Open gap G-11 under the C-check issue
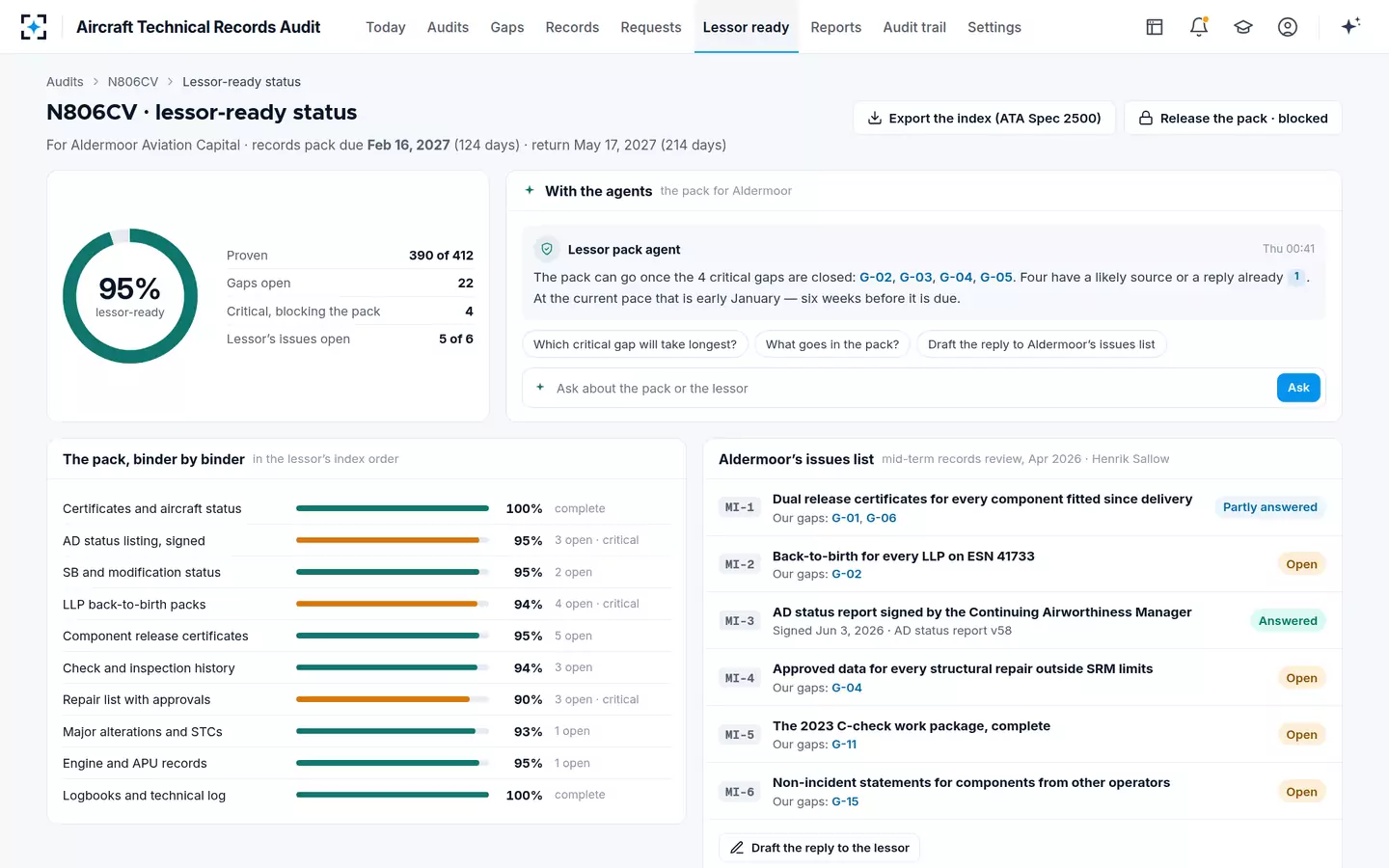The width and height of the screenshot is (1389, 868). coord(844,745)
